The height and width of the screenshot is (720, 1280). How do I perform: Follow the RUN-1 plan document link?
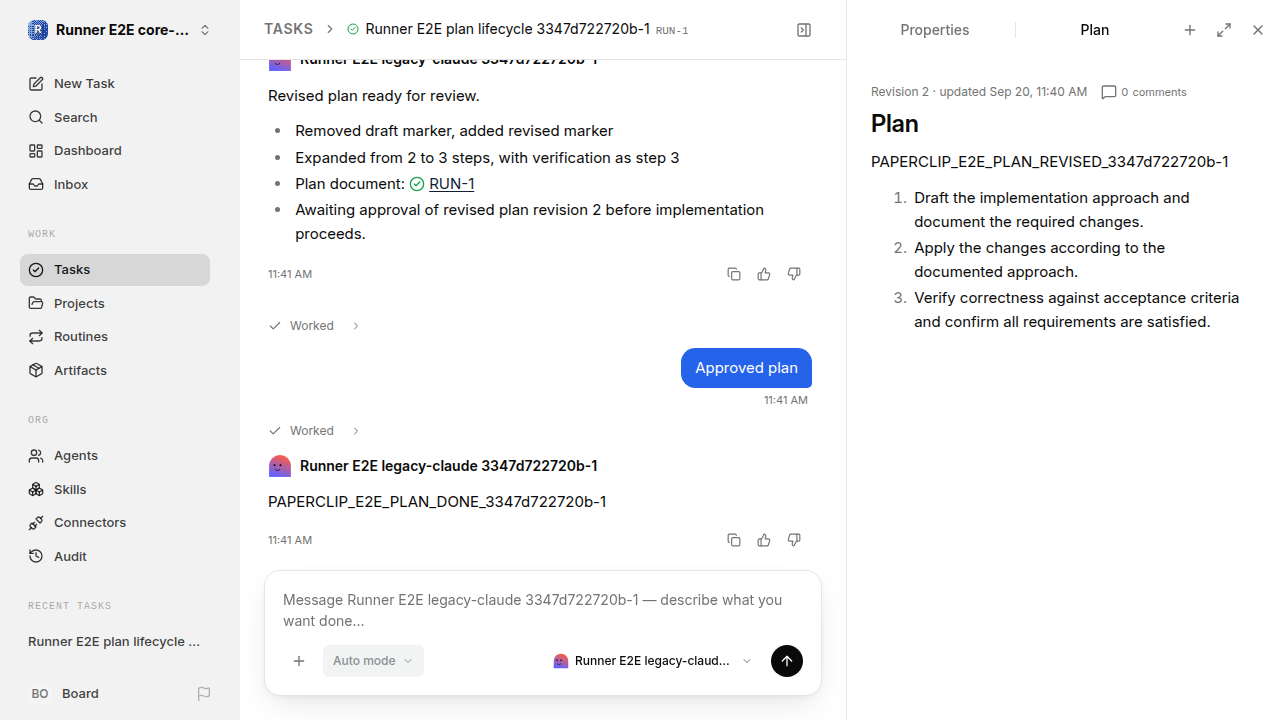click(x=451, y=184)
